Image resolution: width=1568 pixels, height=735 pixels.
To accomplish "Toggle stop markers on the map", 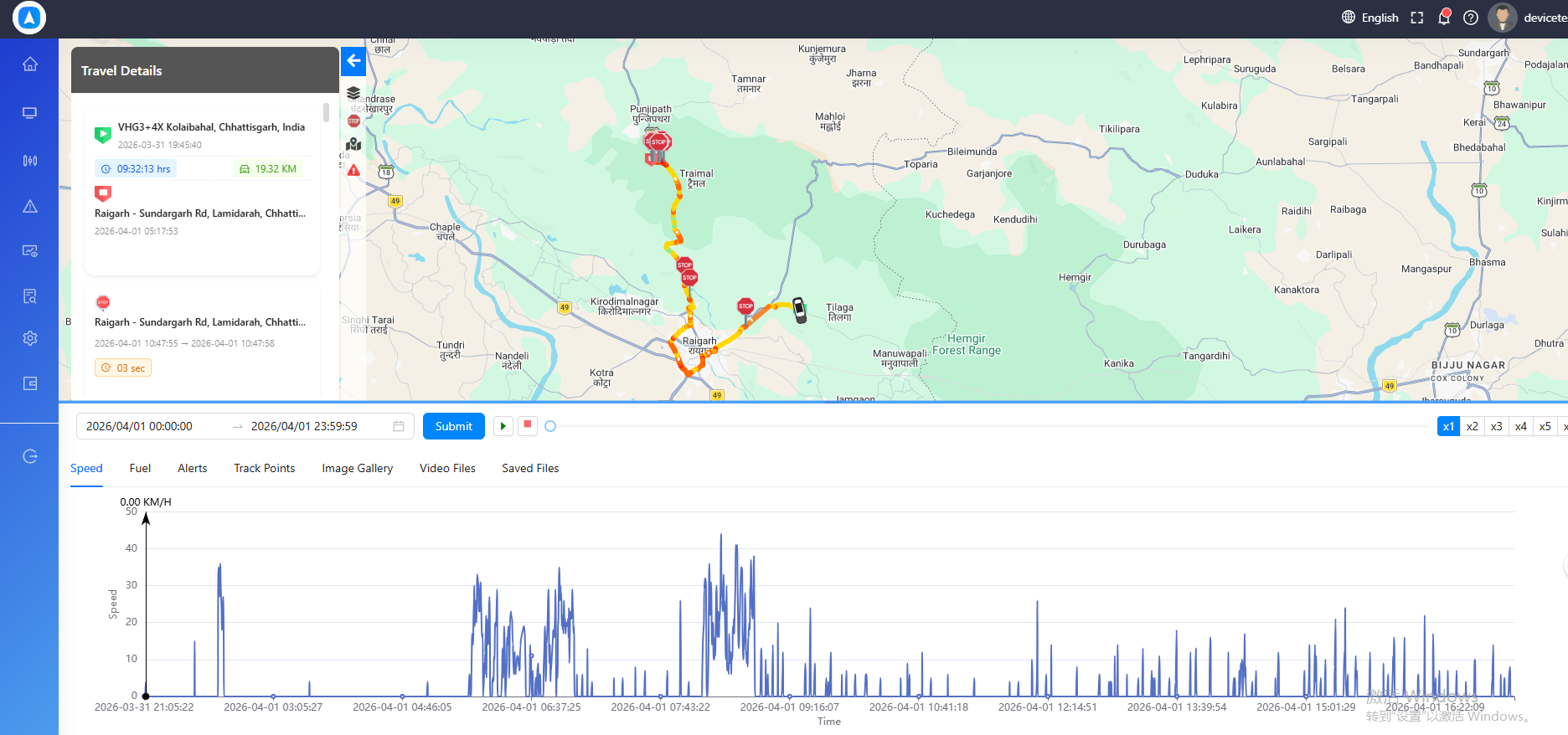I will click(353, 121).
